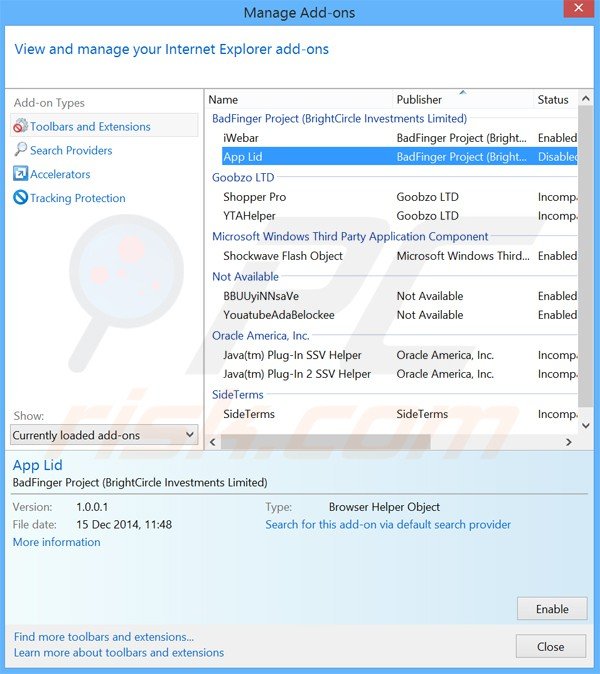Image resolution: width=600 pixels, height=674 pixels.
Task: Switch to Accelerators add-on type
Action: point(60,174)
